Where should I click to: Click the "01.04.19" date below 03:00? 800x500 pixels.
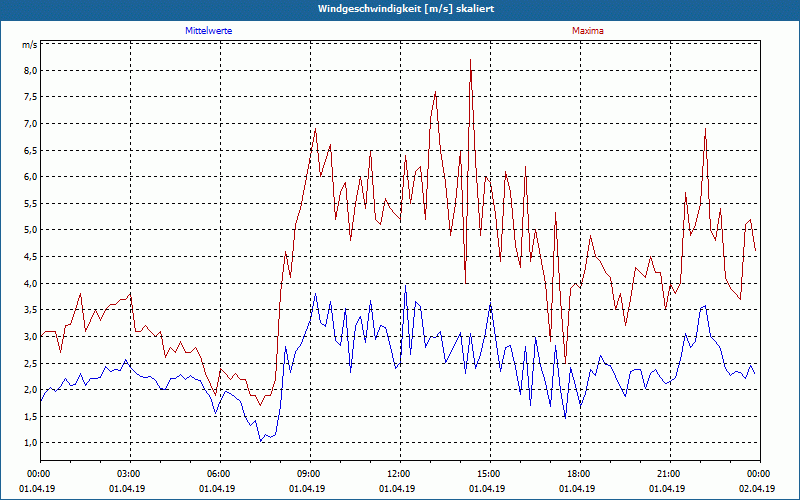pos(127,489)
